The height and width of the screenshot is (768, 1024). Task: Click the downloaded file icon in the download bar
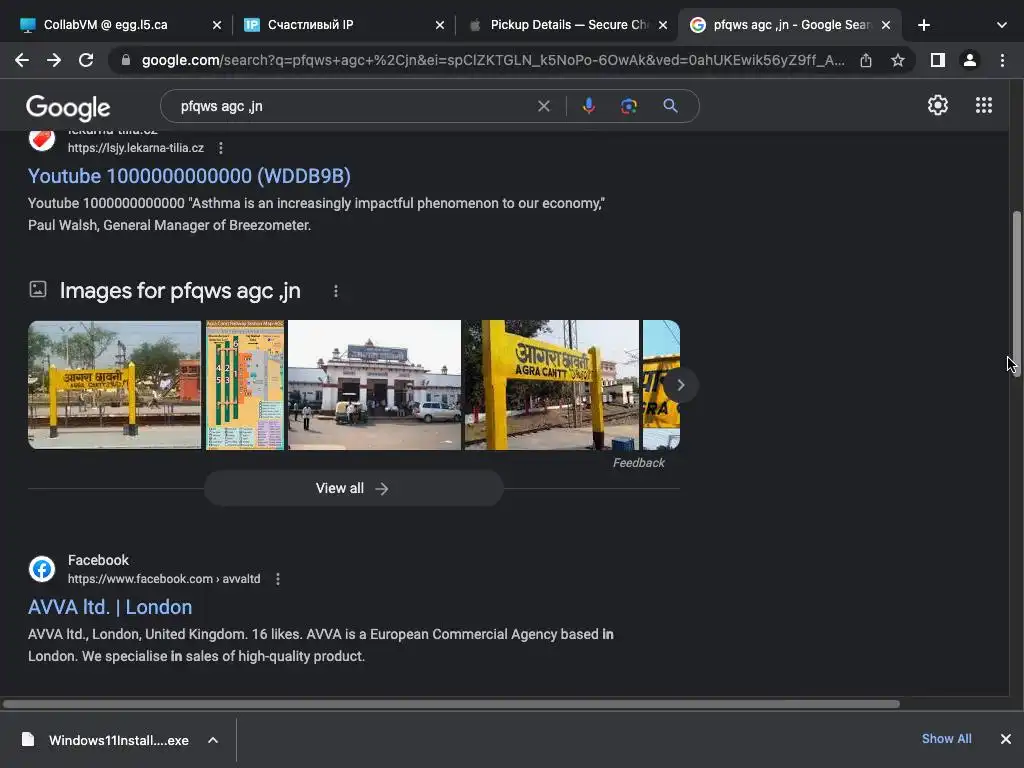click(28, 739)
